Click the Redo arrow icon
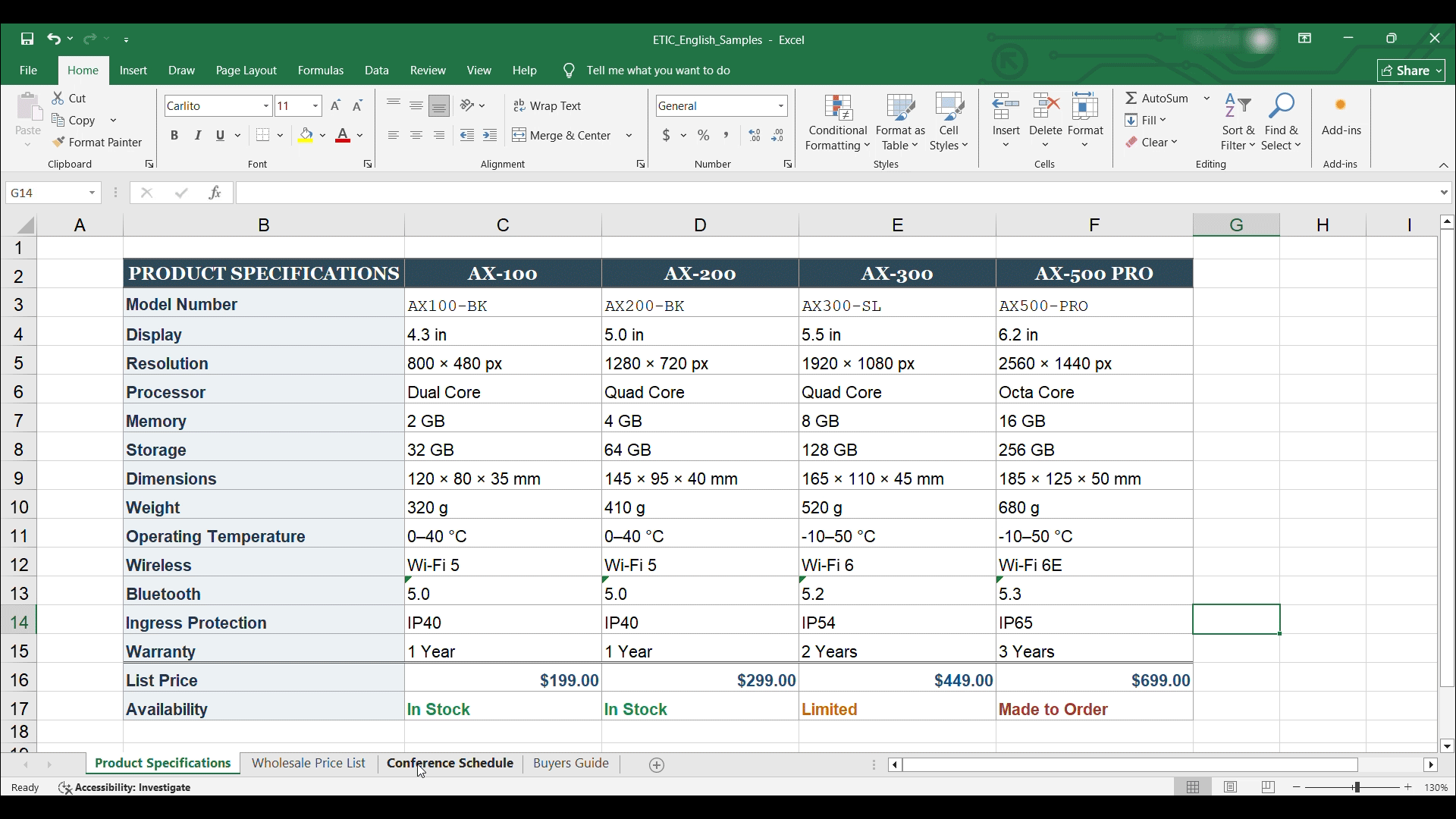 tap(90, 39)
